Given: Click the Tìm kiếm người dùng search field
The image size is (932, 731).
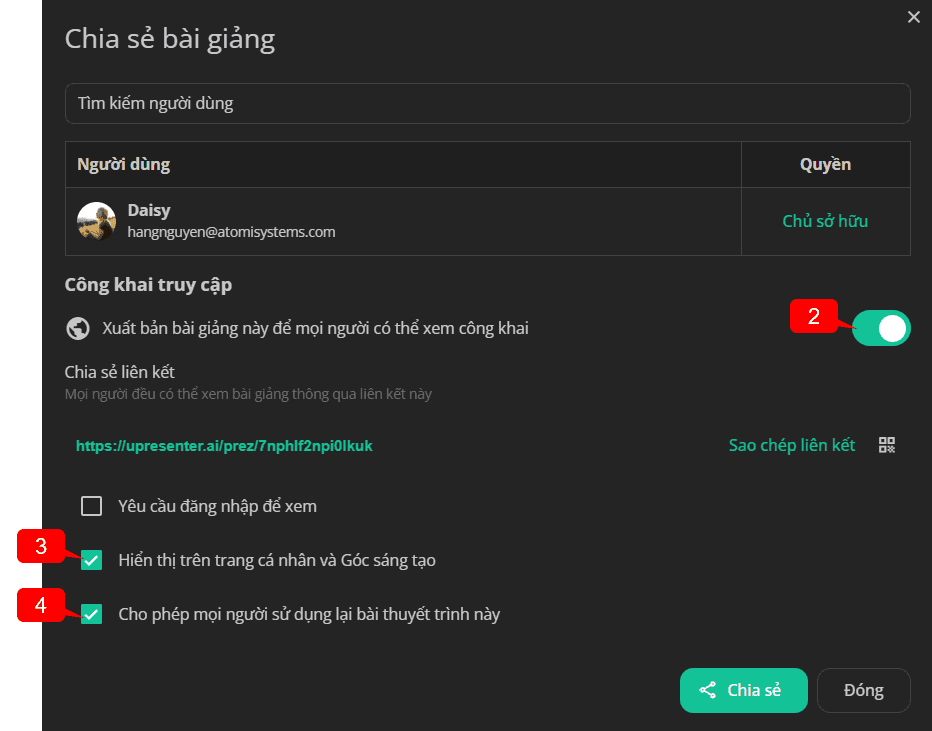Looking at the screenshot, I should (x=487, y=103).
